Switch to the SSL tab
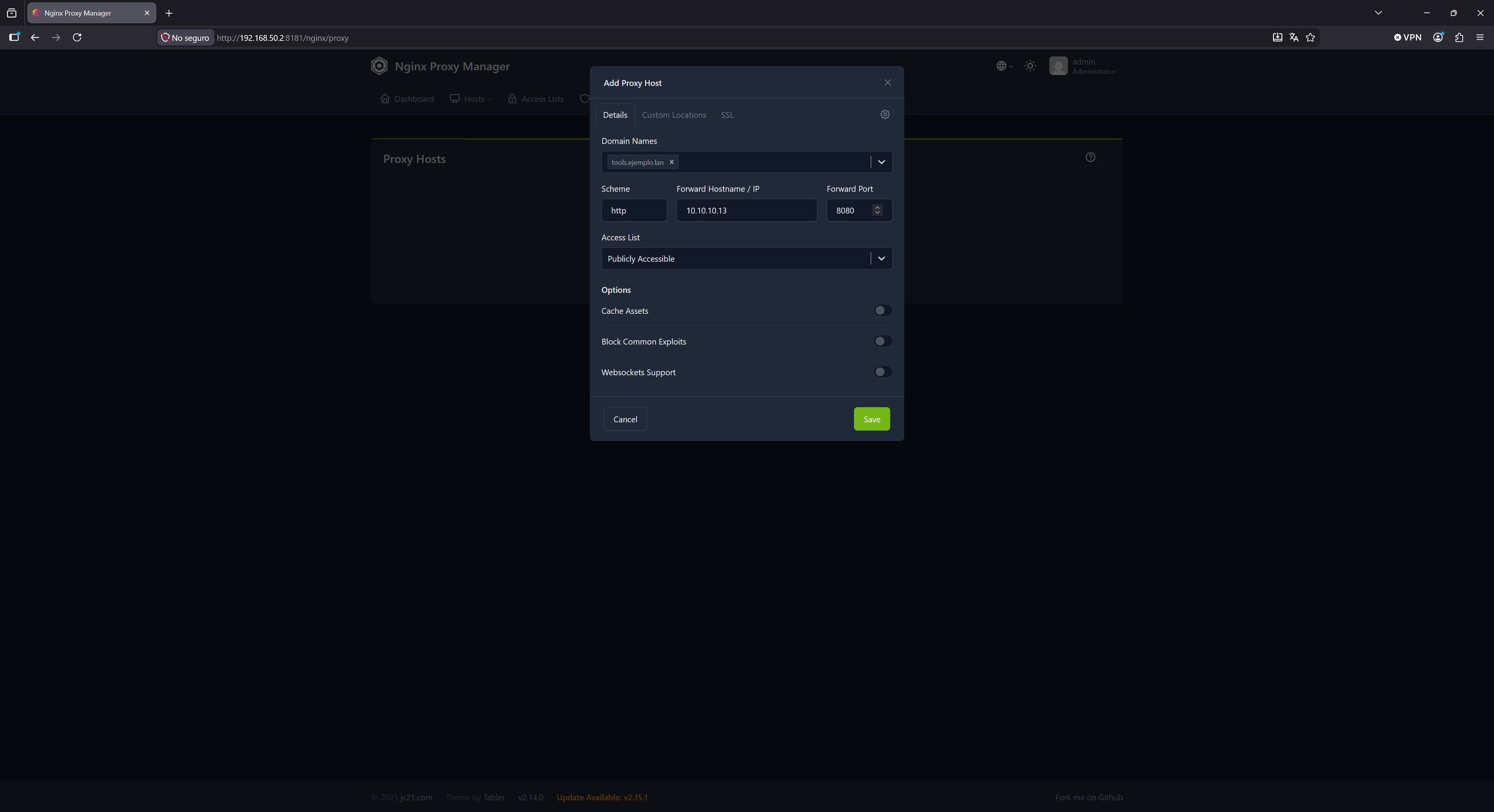Image resolution: width=1494 pixels, height=812 pixels. click(727, 115)
